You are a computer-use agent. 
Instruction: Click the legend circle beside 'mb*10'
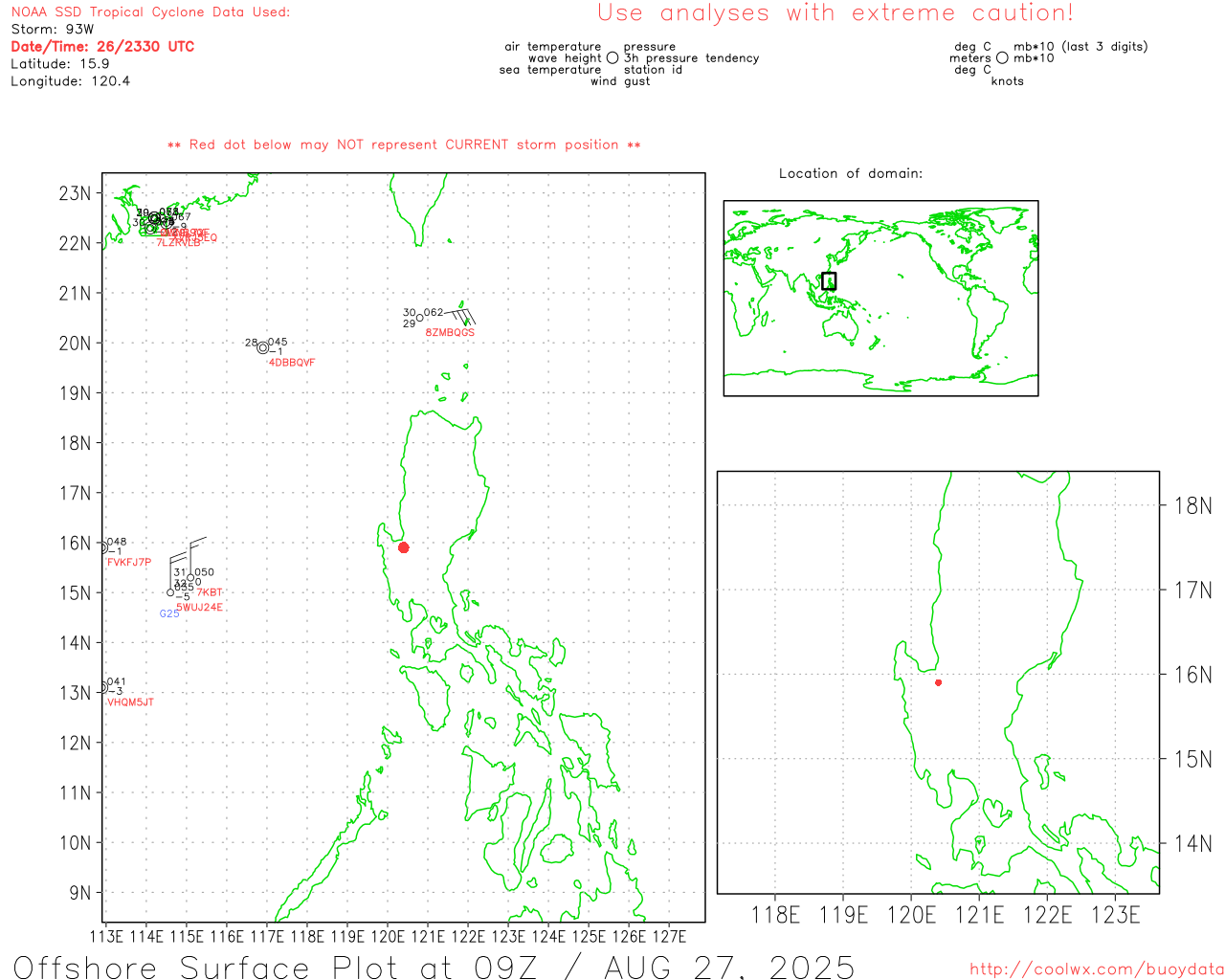click(x=1002, y=58)
